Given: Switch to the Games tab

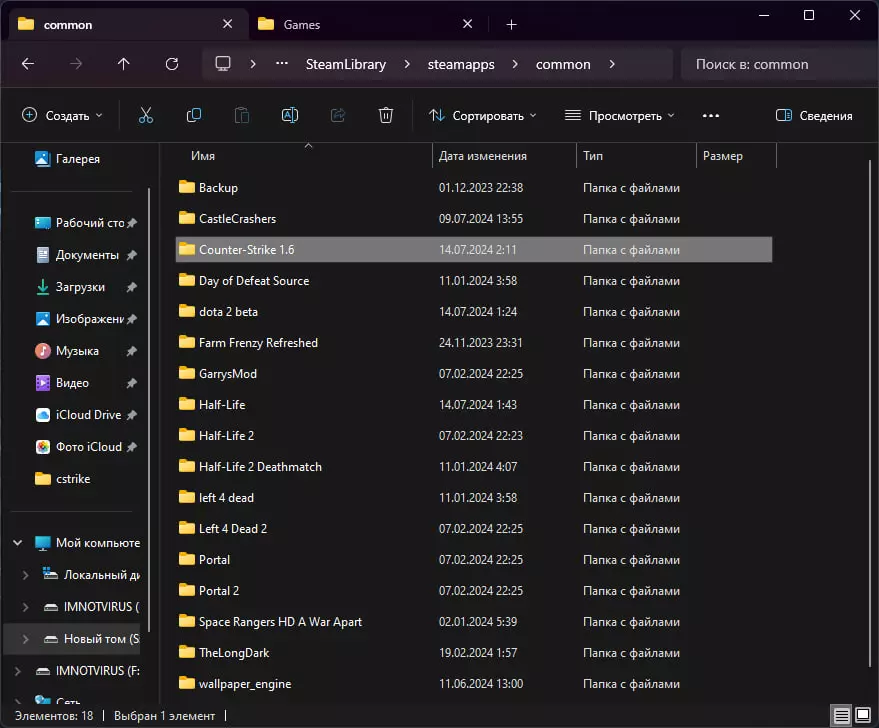Looking at the screenshot, I should [303, 24].
